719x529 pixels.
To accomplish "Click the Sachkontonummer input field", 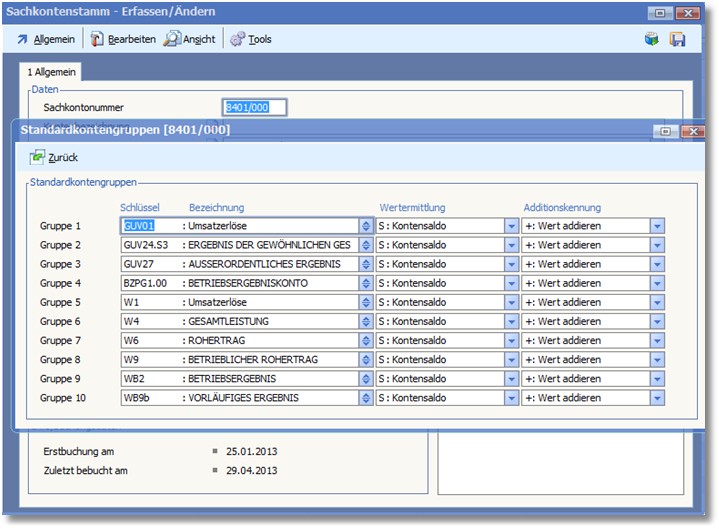I will tap(254, 107).
